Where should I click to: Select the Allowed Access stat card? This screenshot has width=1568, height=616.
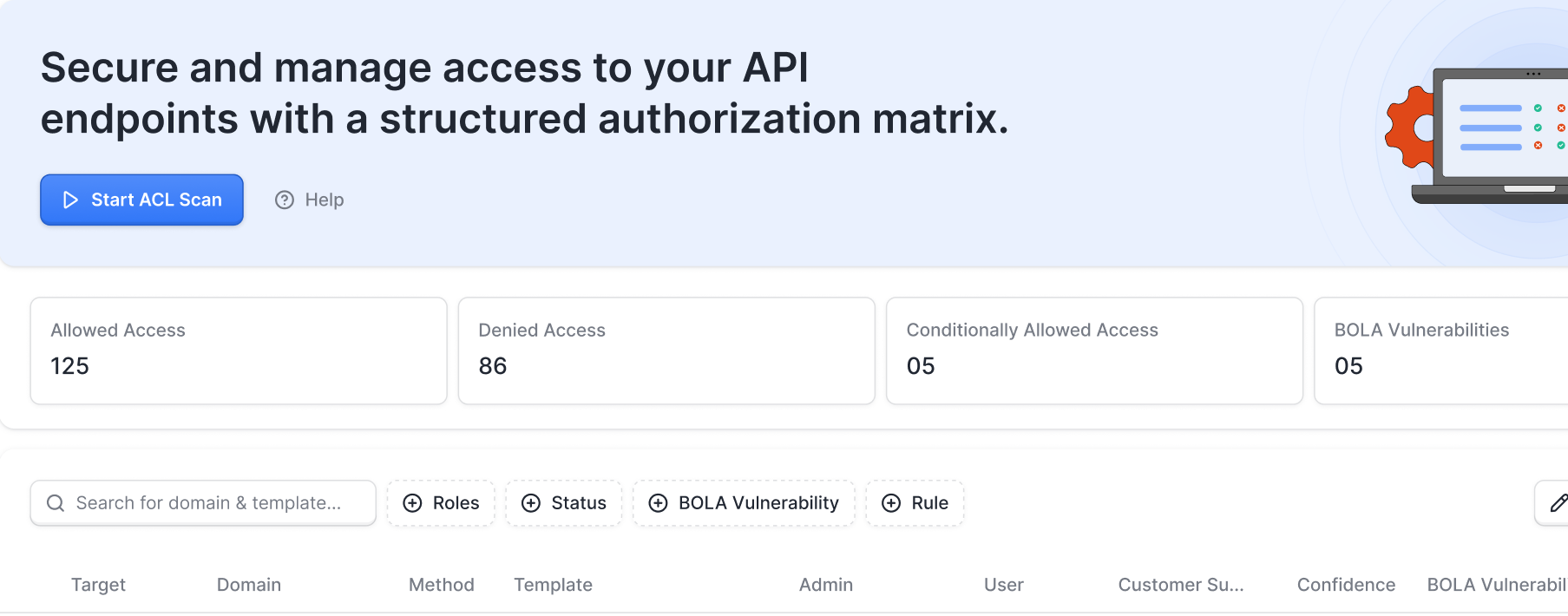[238, 351]
